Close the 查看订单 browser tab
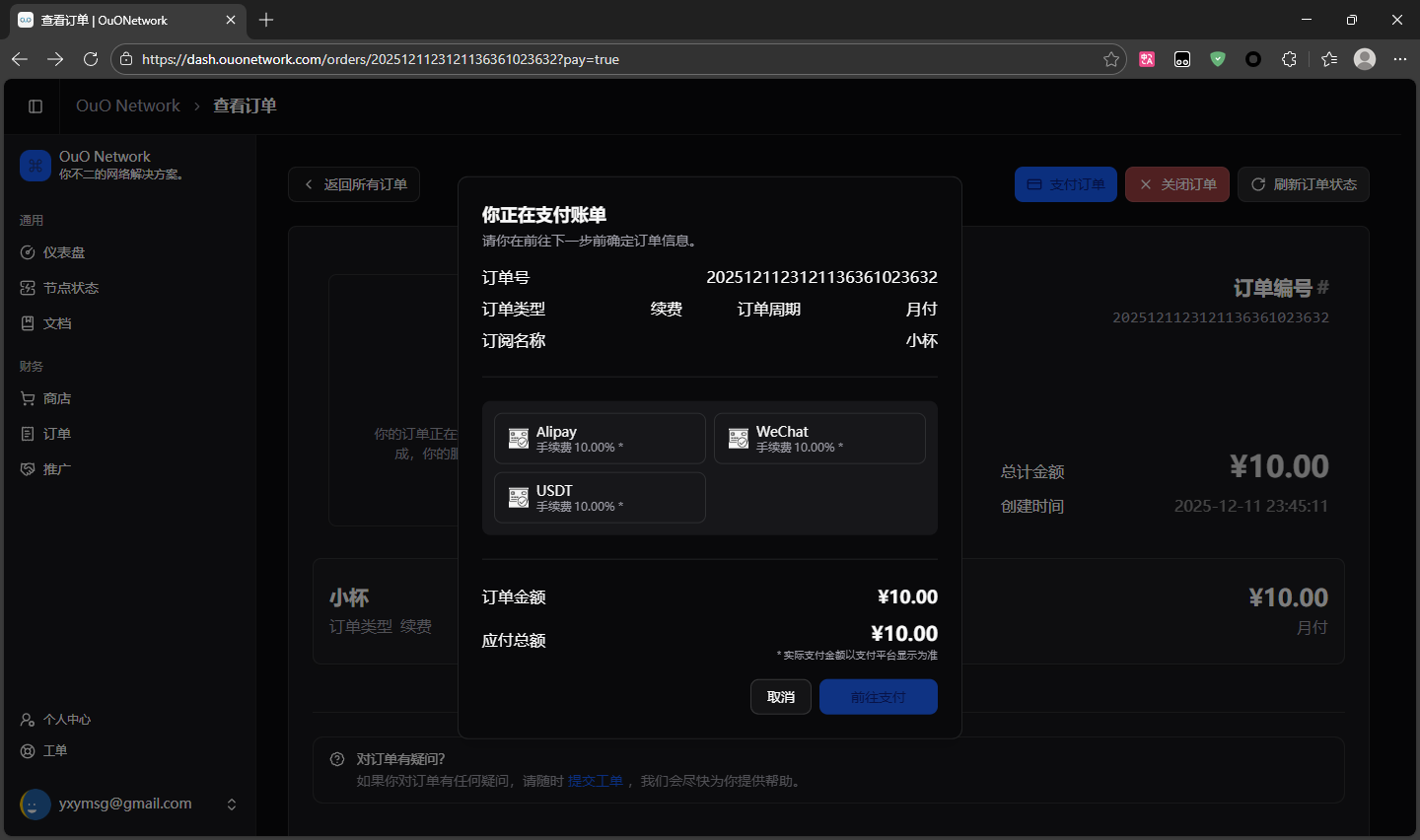 click(x=231, y=20)
